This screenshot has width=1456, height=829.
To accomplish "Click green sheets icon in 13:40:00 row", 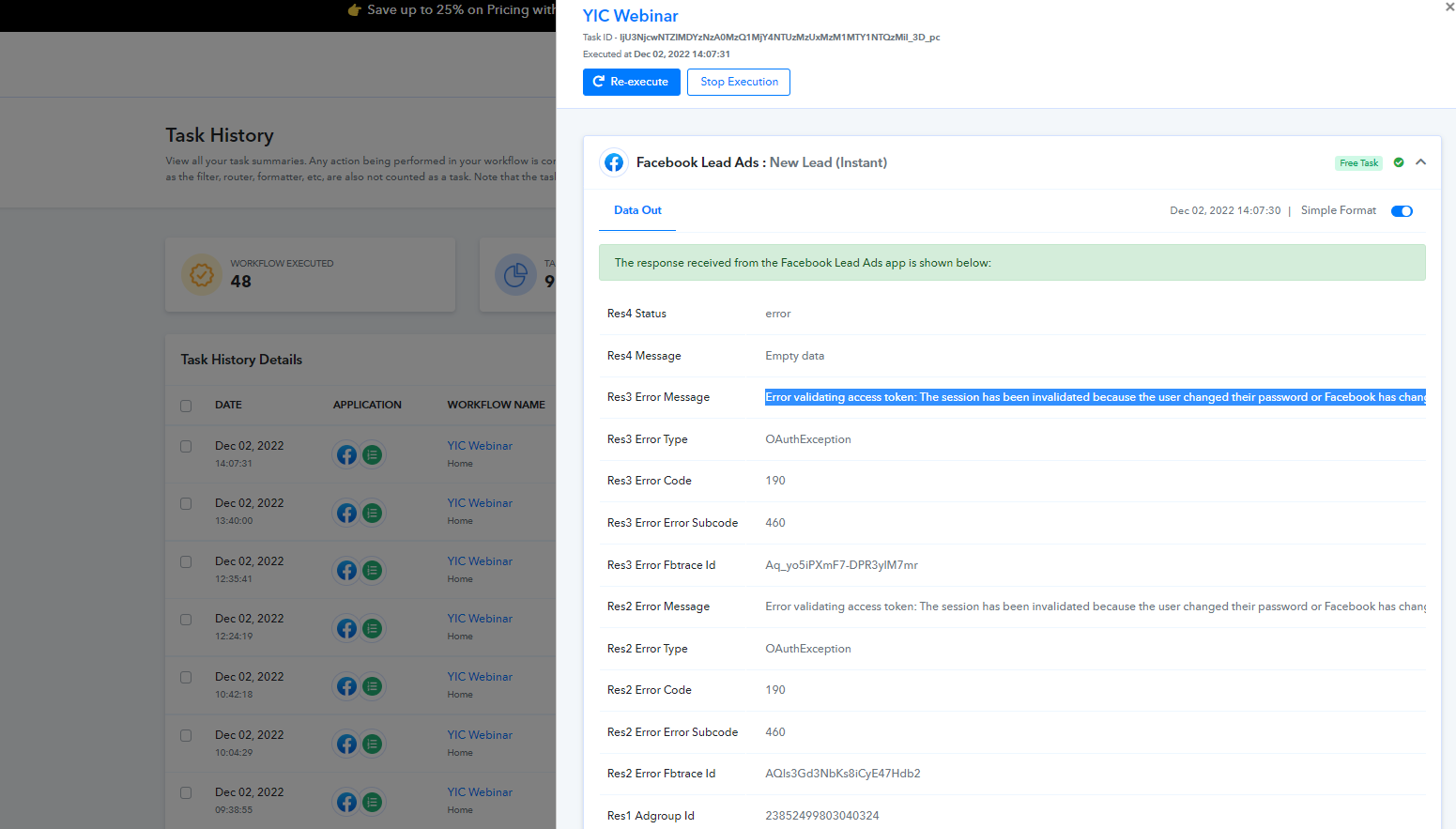I will pos(373,513).
